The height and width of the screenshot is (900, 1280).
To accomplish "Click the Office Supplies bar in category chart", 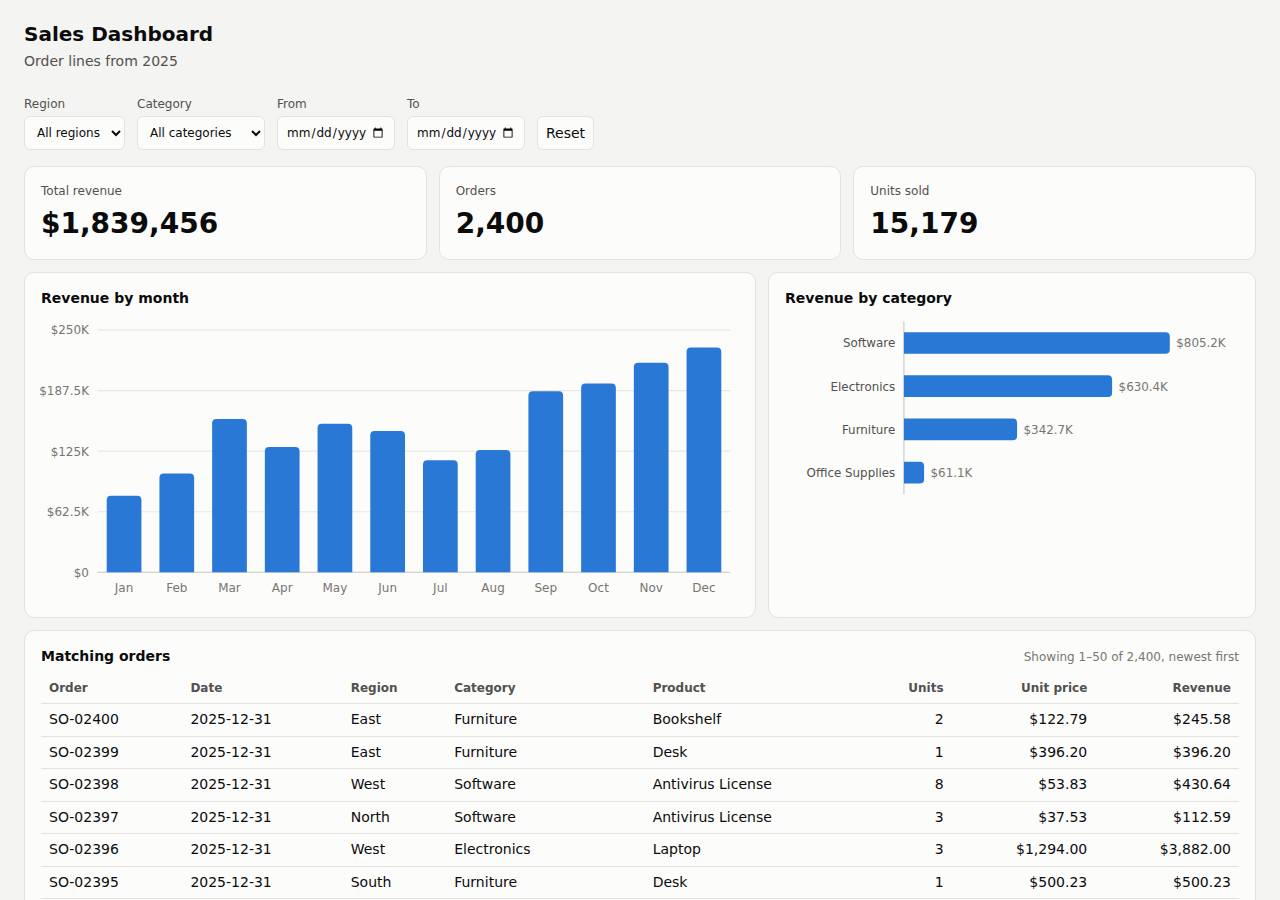I will [x=914, y=472].
